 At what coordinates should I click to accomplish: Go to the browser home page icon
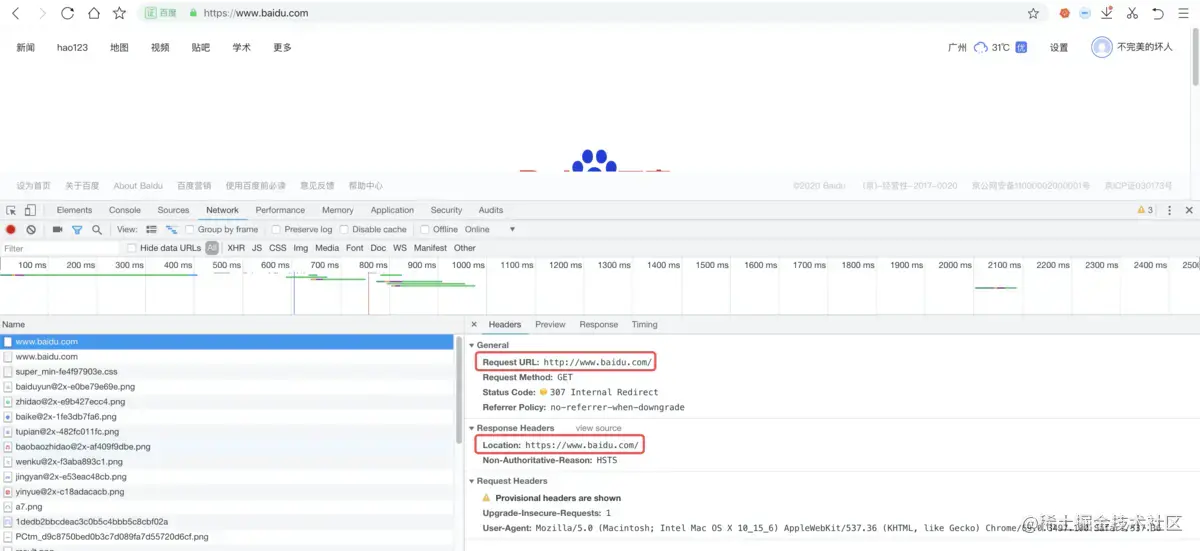pos(93,13)
